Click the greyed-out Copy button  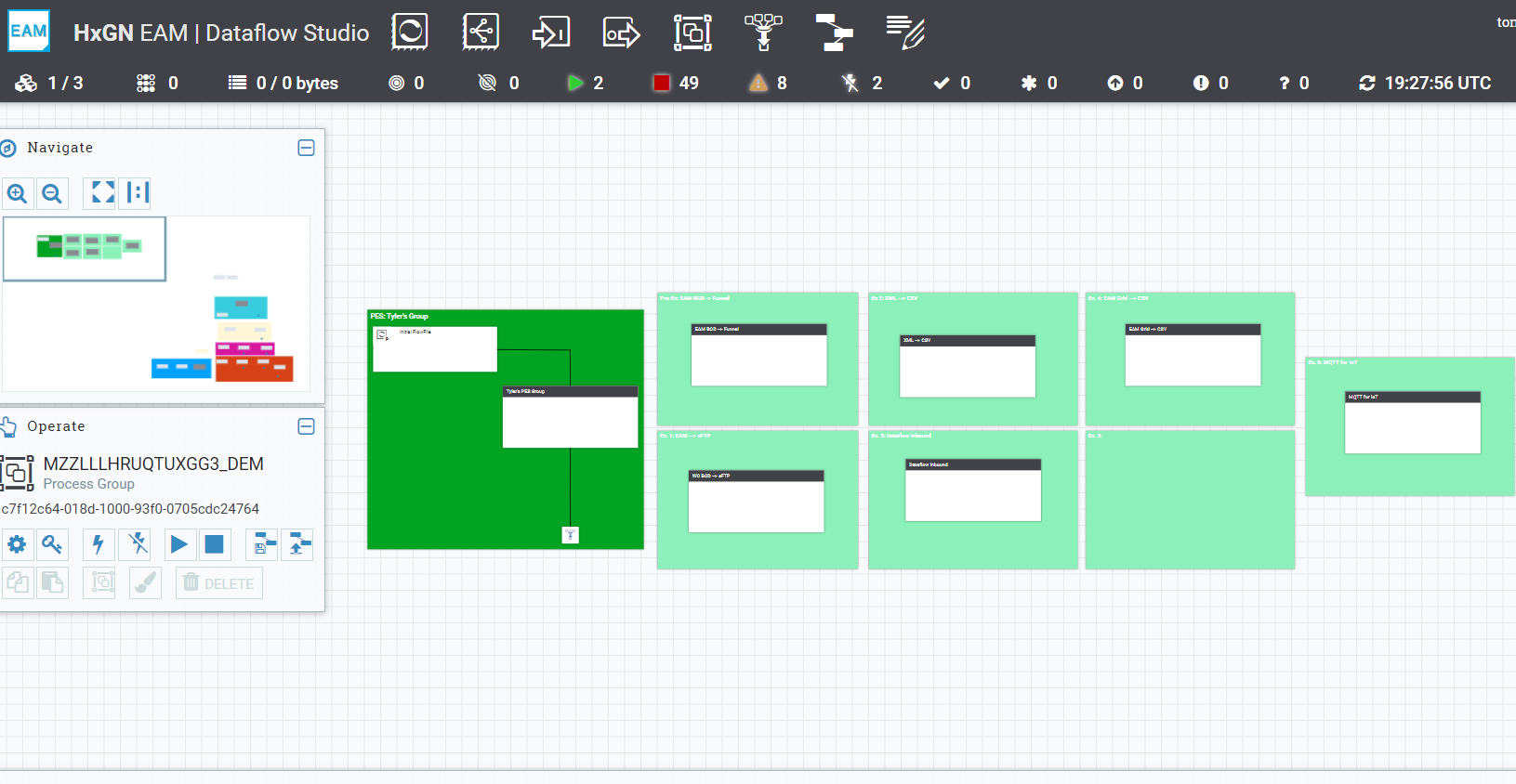17,583
